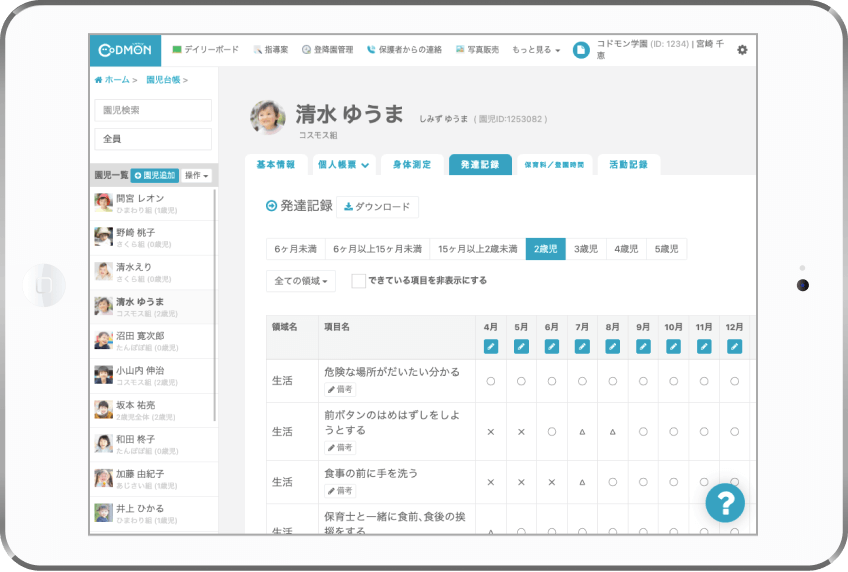Screen dimensions: 848x572
Task: Select the 6ヶ月未満 age filter
Action: [296, 249]
